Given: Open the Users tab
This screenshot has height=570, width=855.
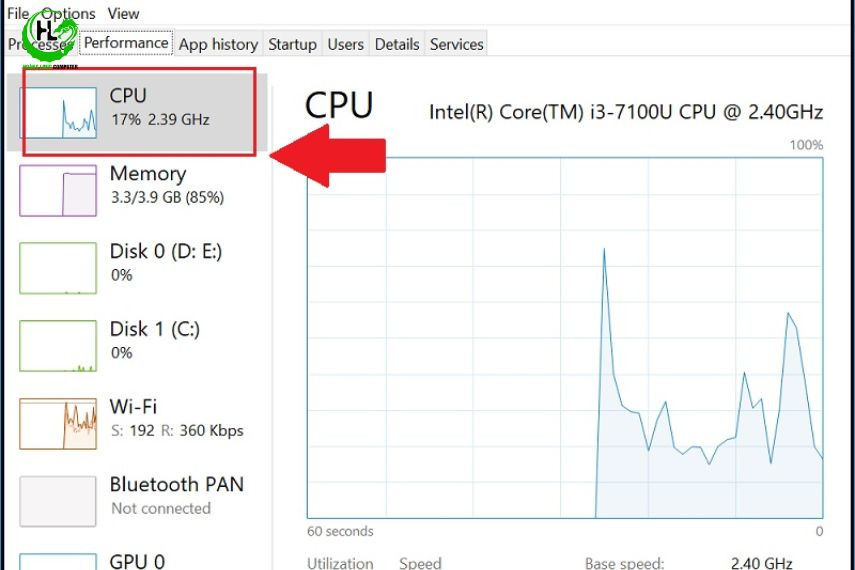Looking at the screenshot, I should click(346, 44).
